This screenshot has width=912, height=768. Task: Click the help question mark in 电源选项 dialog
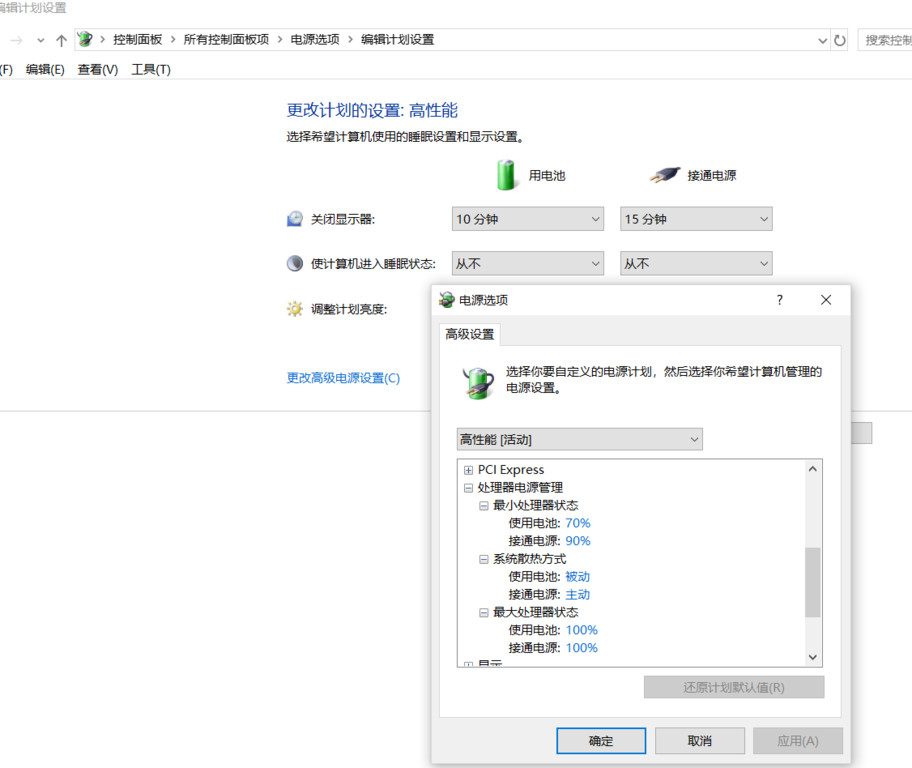(780, 300)
